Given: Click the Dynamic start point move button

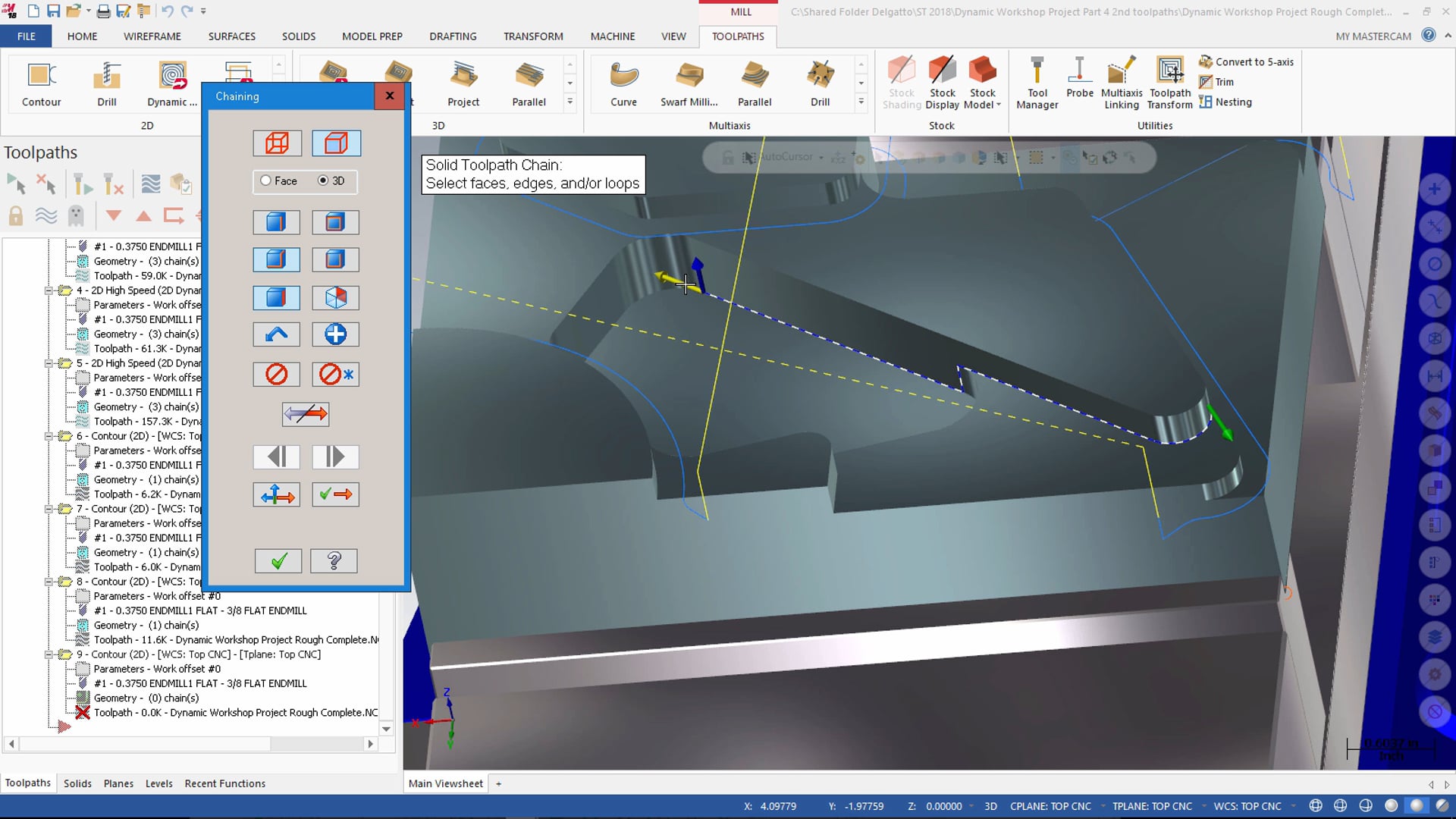Looking at the screenshot, I should [276, 495].
